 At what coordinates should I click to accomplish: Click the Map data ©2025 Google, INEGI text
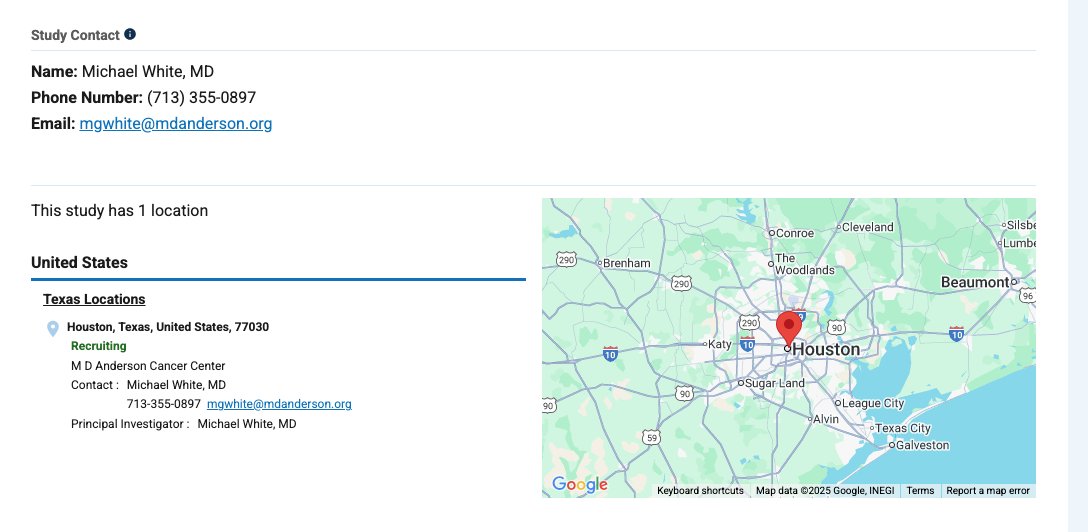pyautogui.click(x=825, y=490)
